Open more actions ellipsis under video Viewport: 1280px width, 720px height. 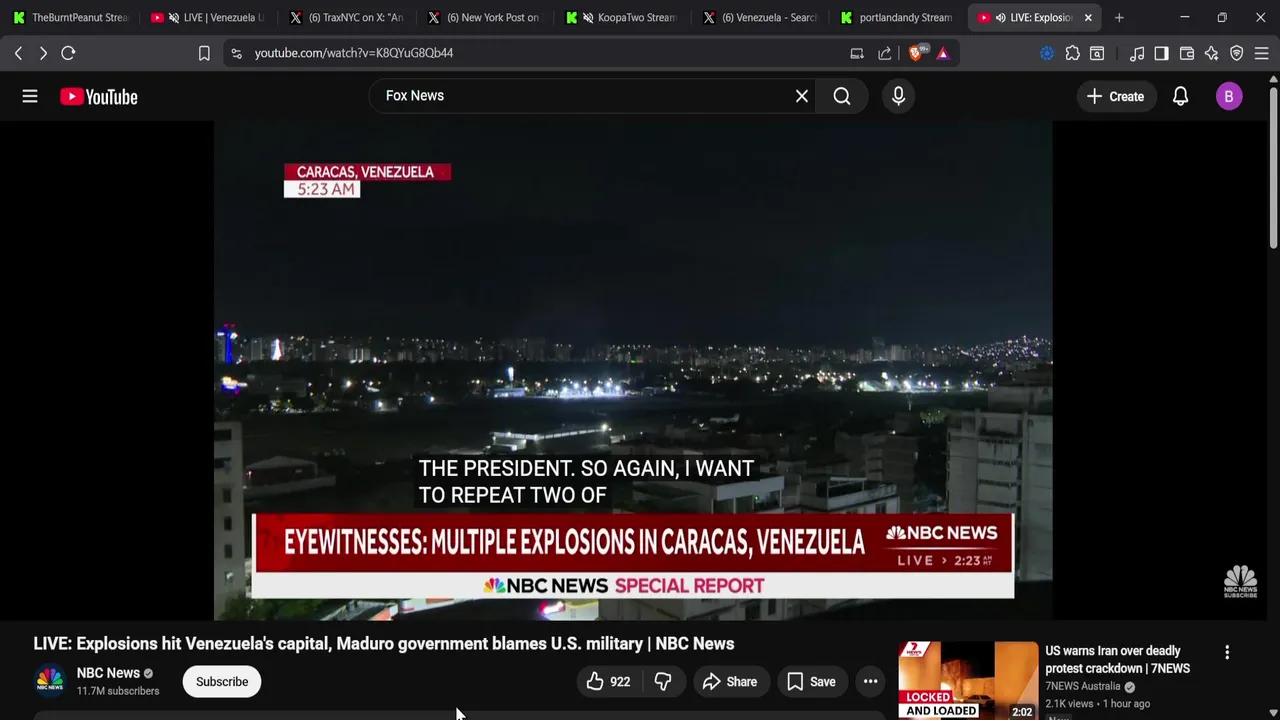(x=870, y=682)
